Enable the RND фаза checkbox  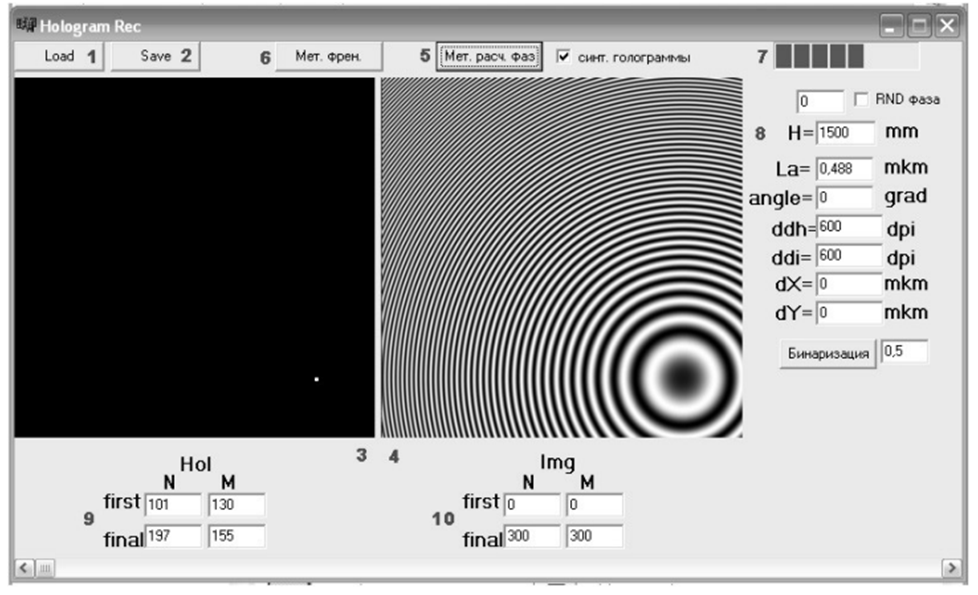[861, 99]
